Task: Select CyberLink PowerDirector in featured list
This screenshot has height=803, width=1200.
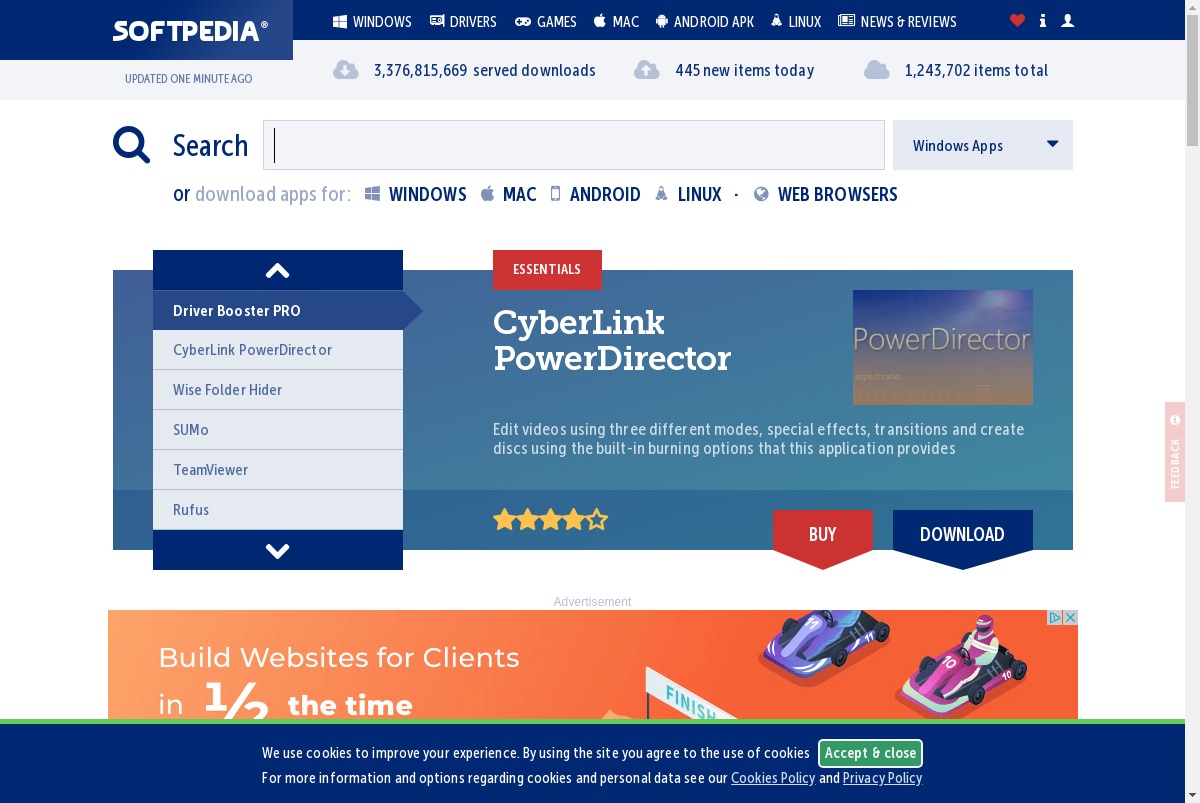Action: (x=278, y=350)
